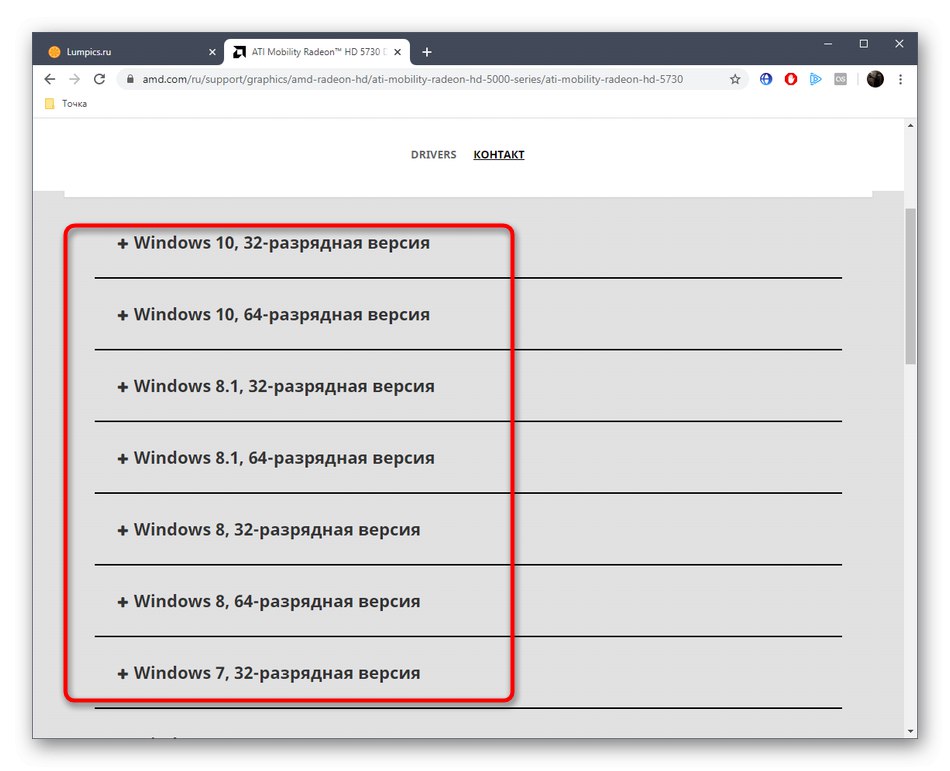Expand Windows 8, 32-разрядная версия

268,530
